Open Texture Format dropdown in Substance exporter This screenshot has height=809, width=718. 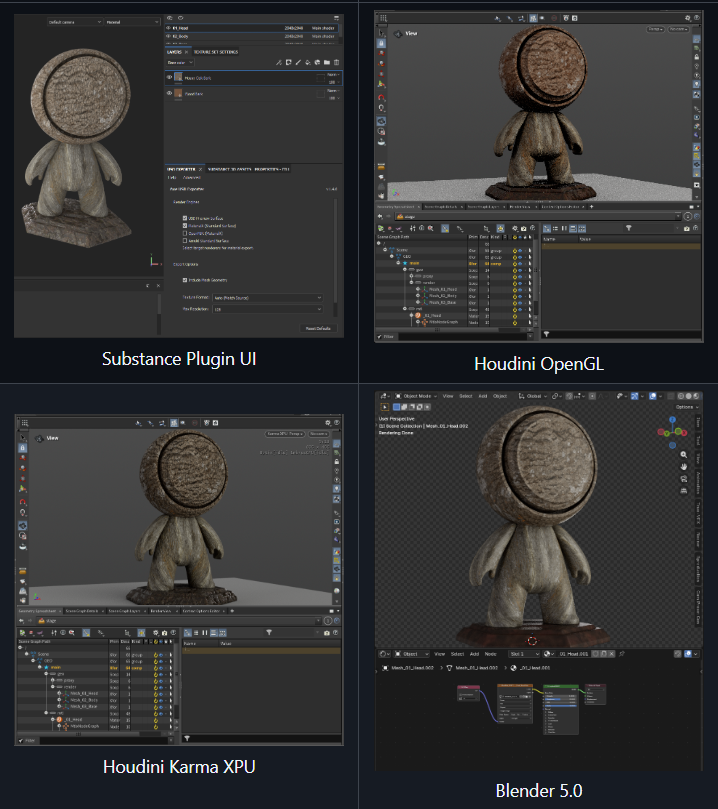click(x=267, y=298)
